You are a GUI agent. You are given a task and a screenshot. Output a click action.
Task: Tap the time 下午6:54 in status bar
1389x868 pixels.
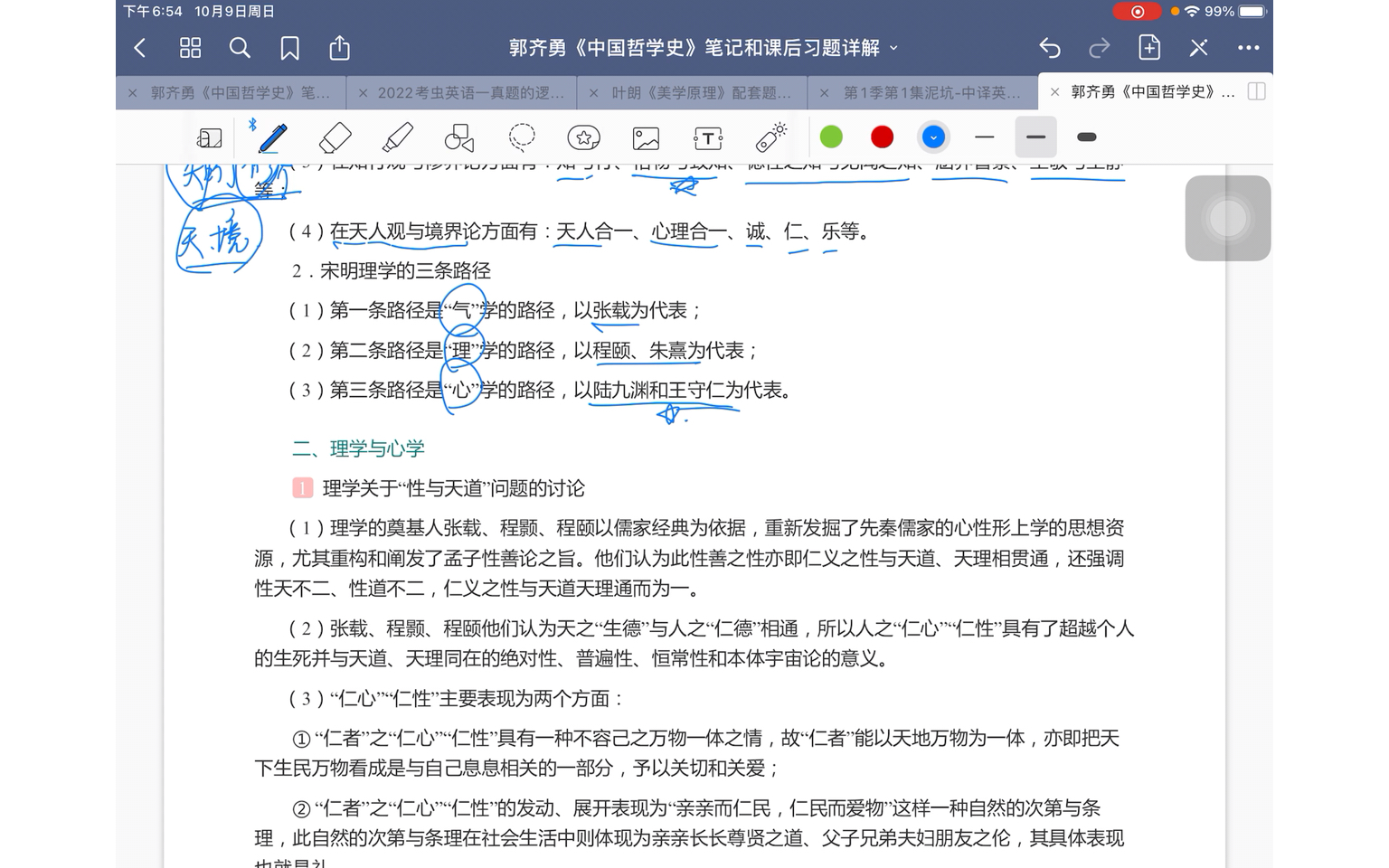(153, 12)
